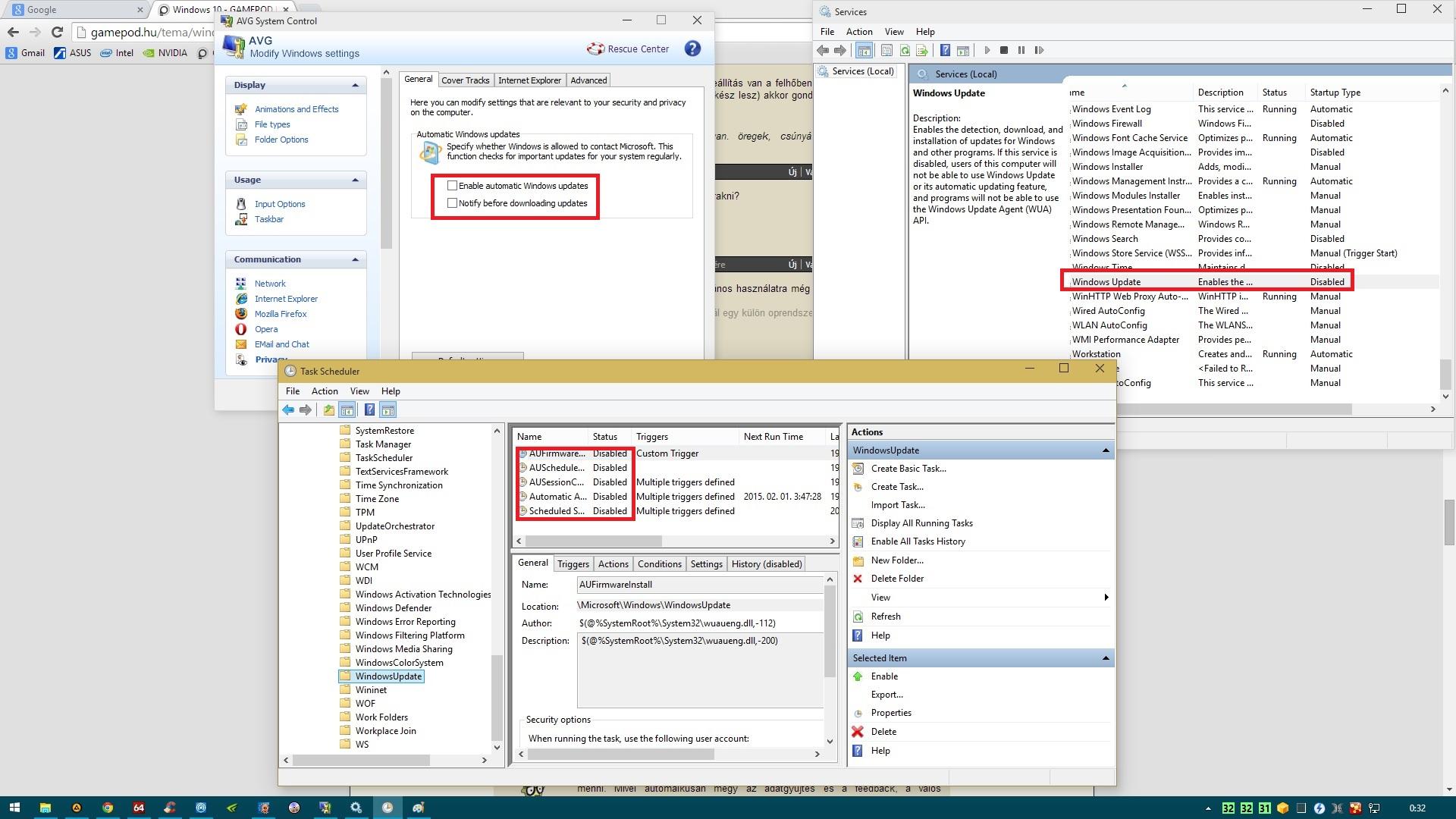Open AVG Mozilla Firefox settings
The height and width of the screenshot is (819, 1456).
coord(281,314)
